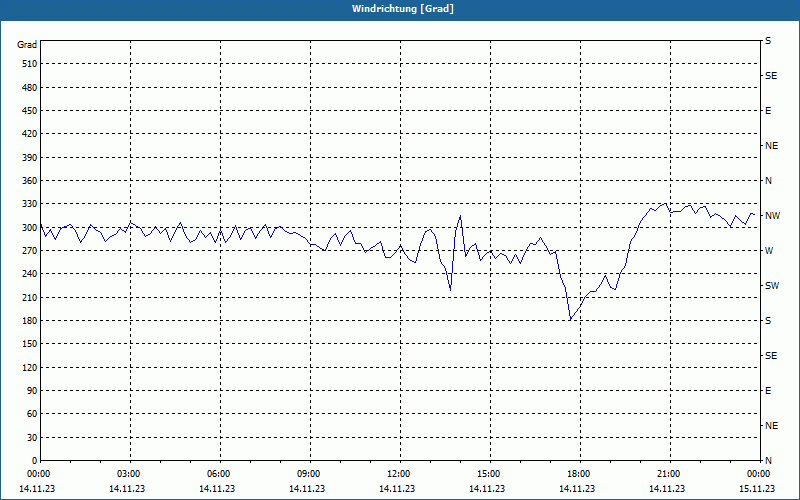Click the 510 value on the degree axis
Image resolution: width=800 pixels, height=500 pixels.
click(x=30, y=64)
